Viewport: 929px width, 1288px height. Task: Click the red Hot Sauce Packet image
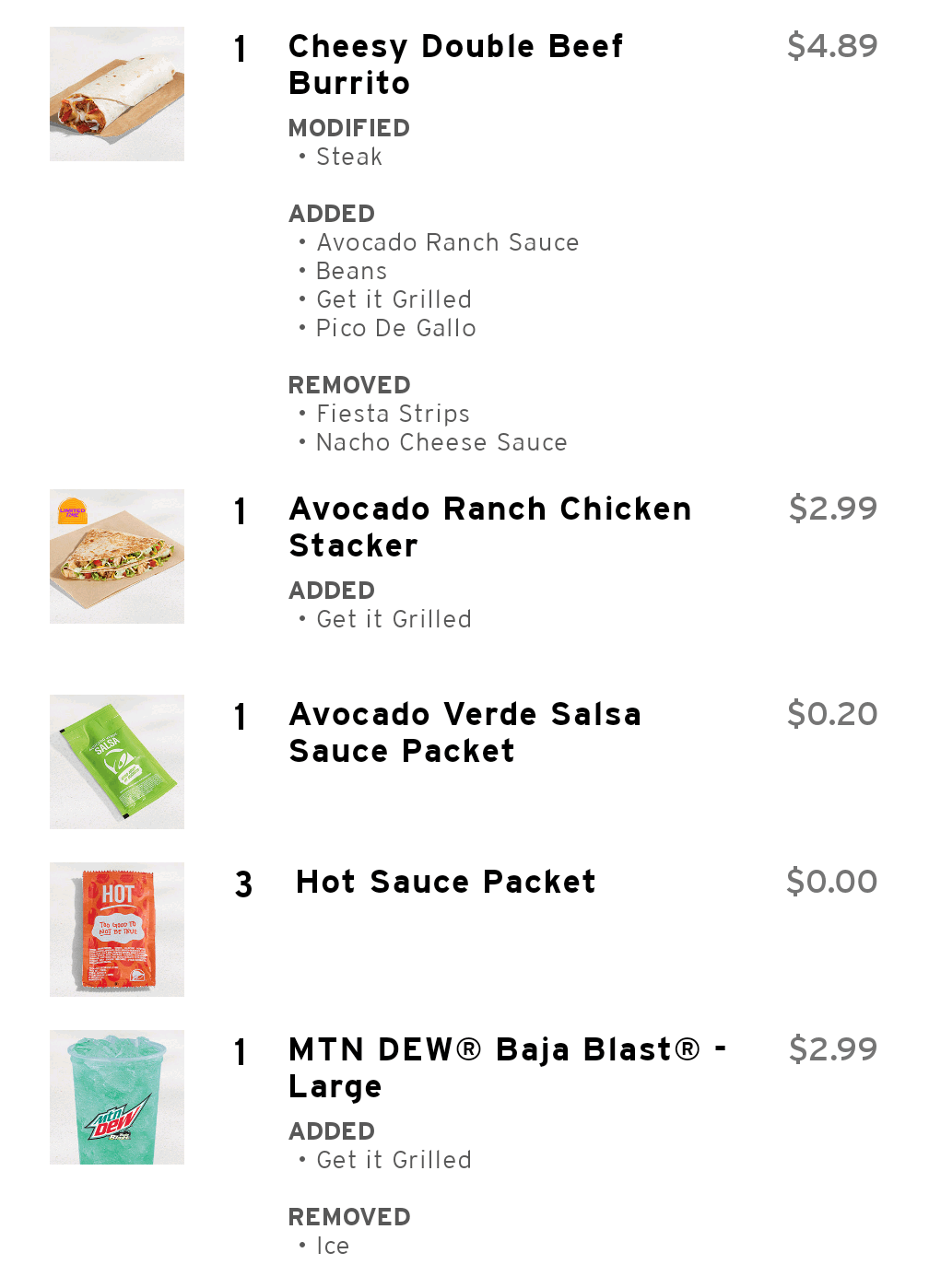[117, 930]
